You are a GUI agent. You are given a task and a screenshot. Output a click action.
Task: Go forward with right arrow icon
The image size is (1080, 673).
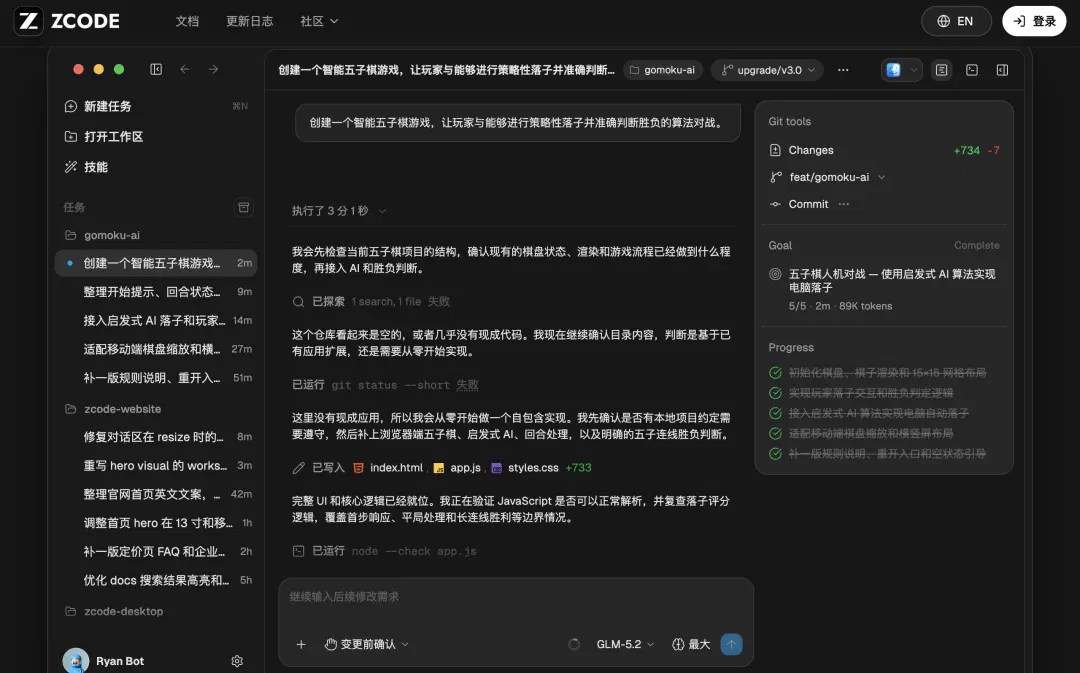214,69
